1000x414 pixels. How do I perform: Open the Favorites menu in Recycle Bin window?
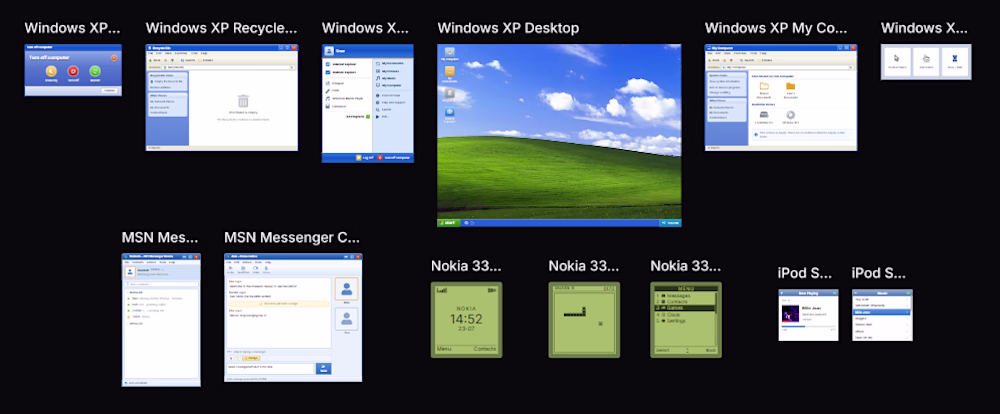pyautogui.click(x=181, y=53)
